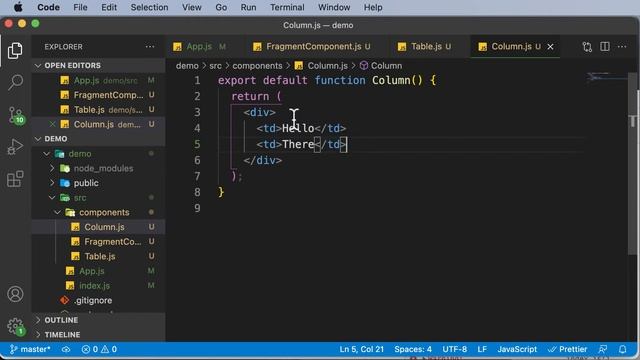
Task: Open Explorer more actions ellipsis
Action: [x=150, y=47]
